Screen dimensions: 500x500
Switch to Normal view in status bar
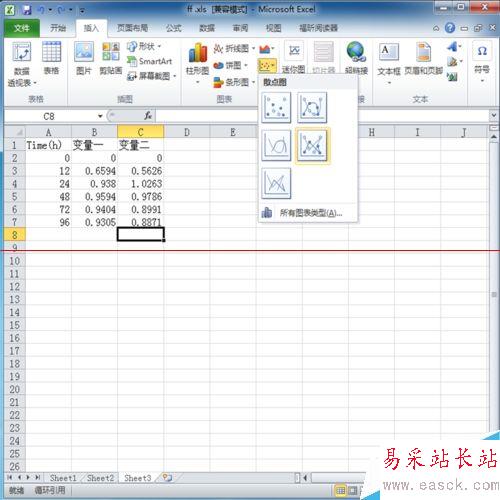pos(340,491)
